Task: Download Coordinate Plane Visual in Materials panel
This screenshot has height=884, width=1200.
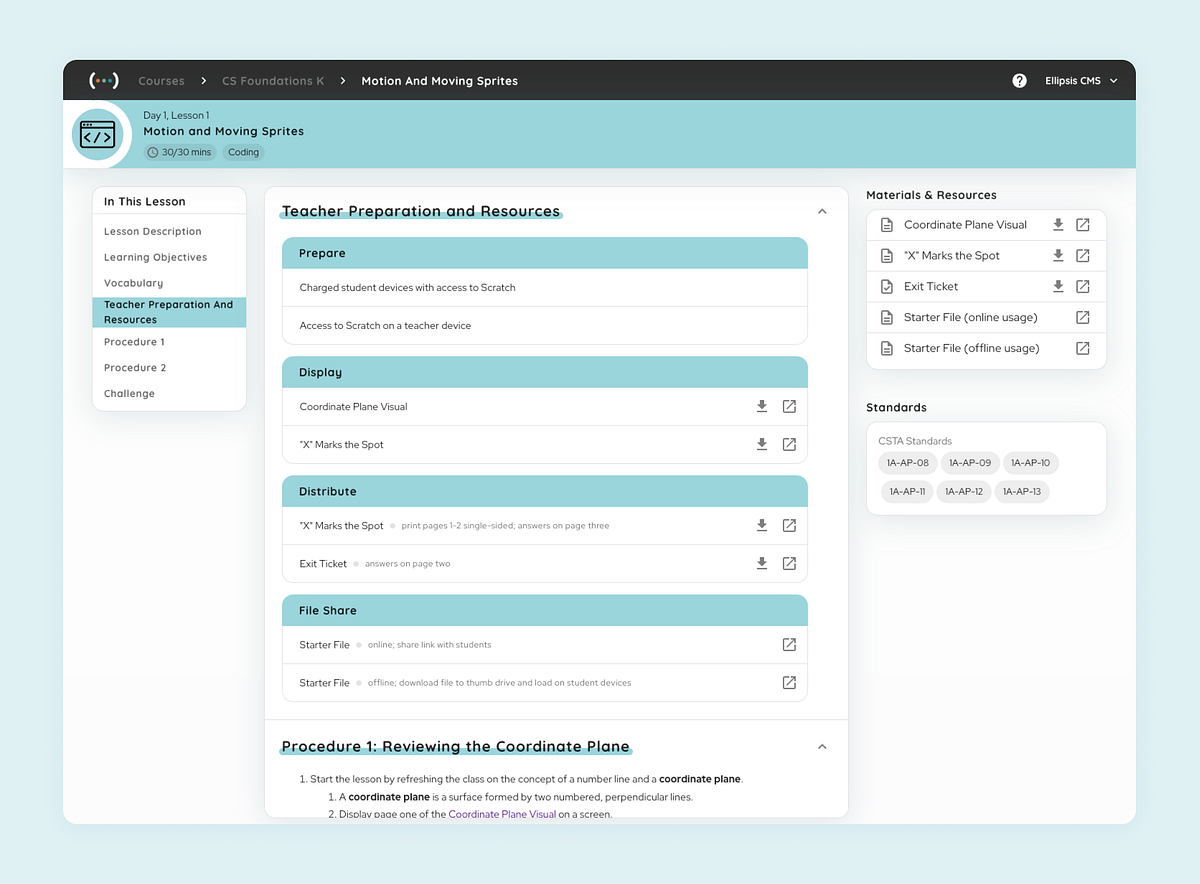Action: [x=1058, y=225]
